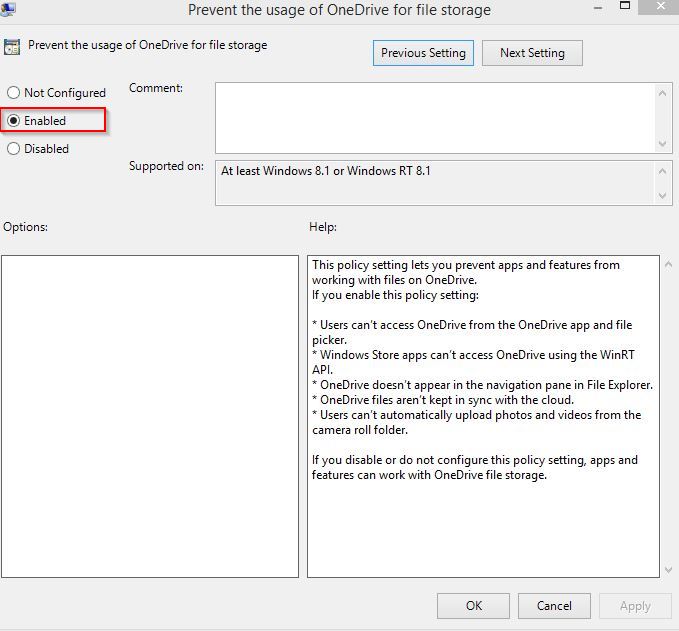Click Help pane scroll up arrow

click(x=668, y=264)
